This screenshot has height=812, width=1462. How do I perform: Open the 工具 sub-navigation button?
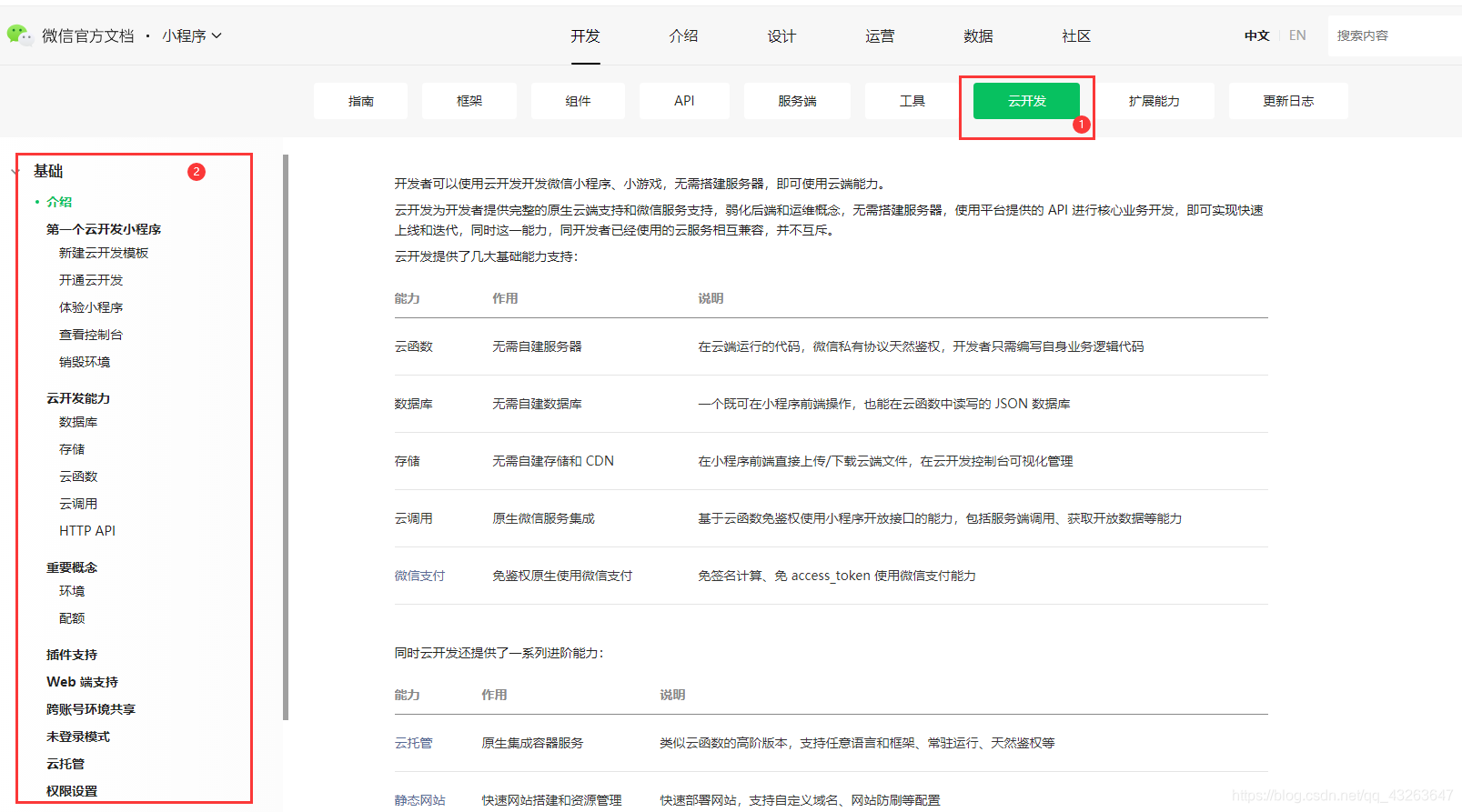click(912, 101)
